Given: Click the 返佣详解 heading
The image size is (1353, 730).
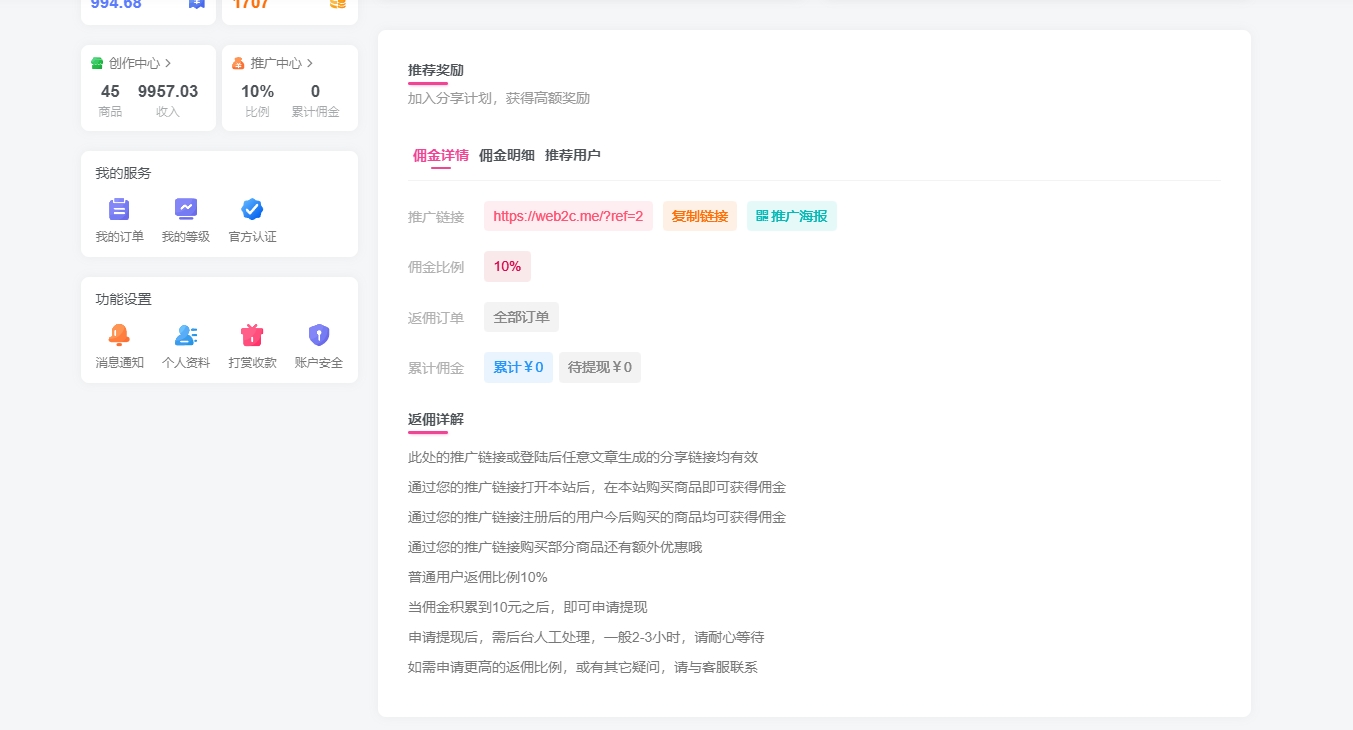Looking at the screenshot, I should click(x=436, y=419).
